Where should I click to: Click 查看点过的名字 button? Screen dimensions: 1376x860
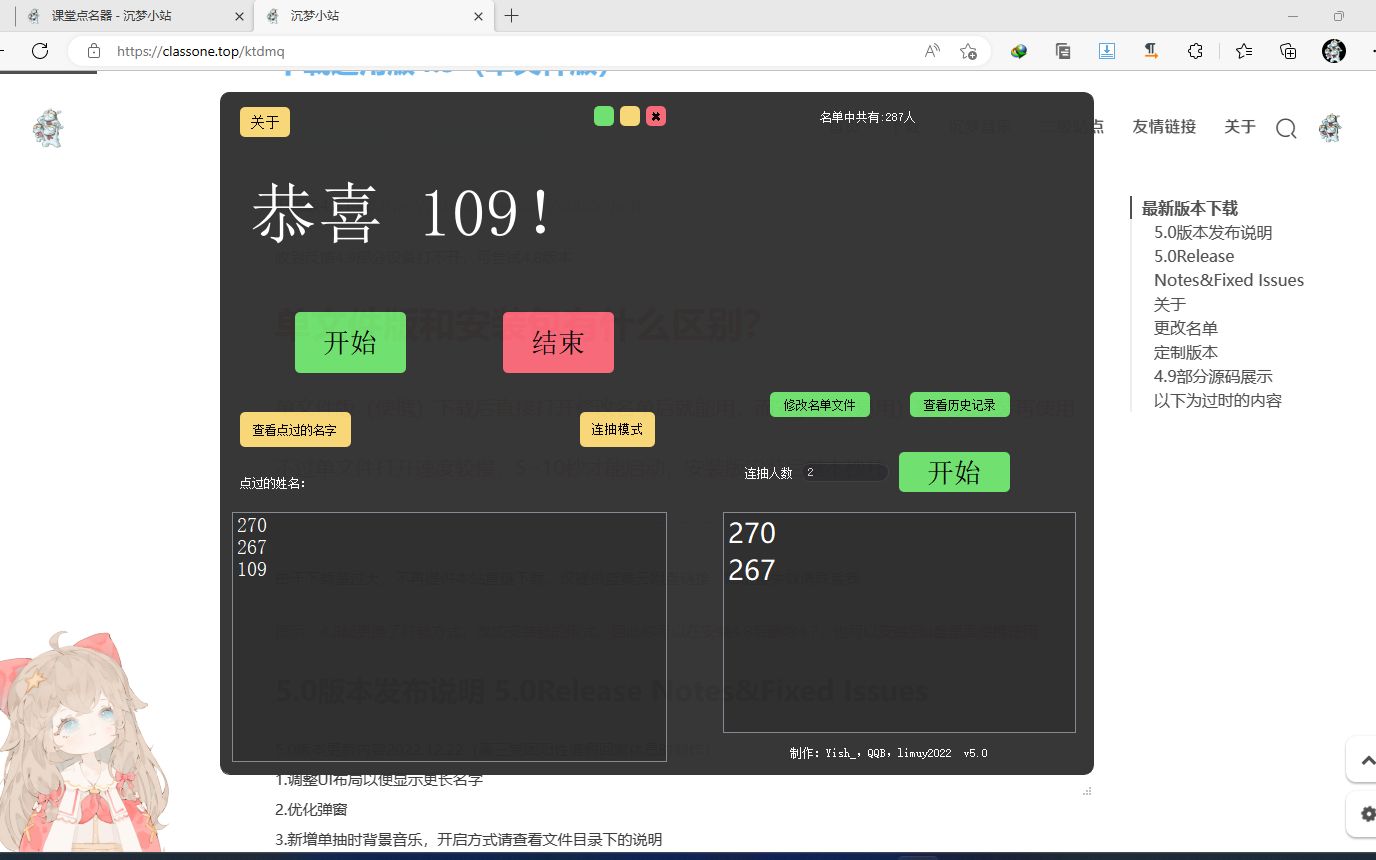click(295, 430)
